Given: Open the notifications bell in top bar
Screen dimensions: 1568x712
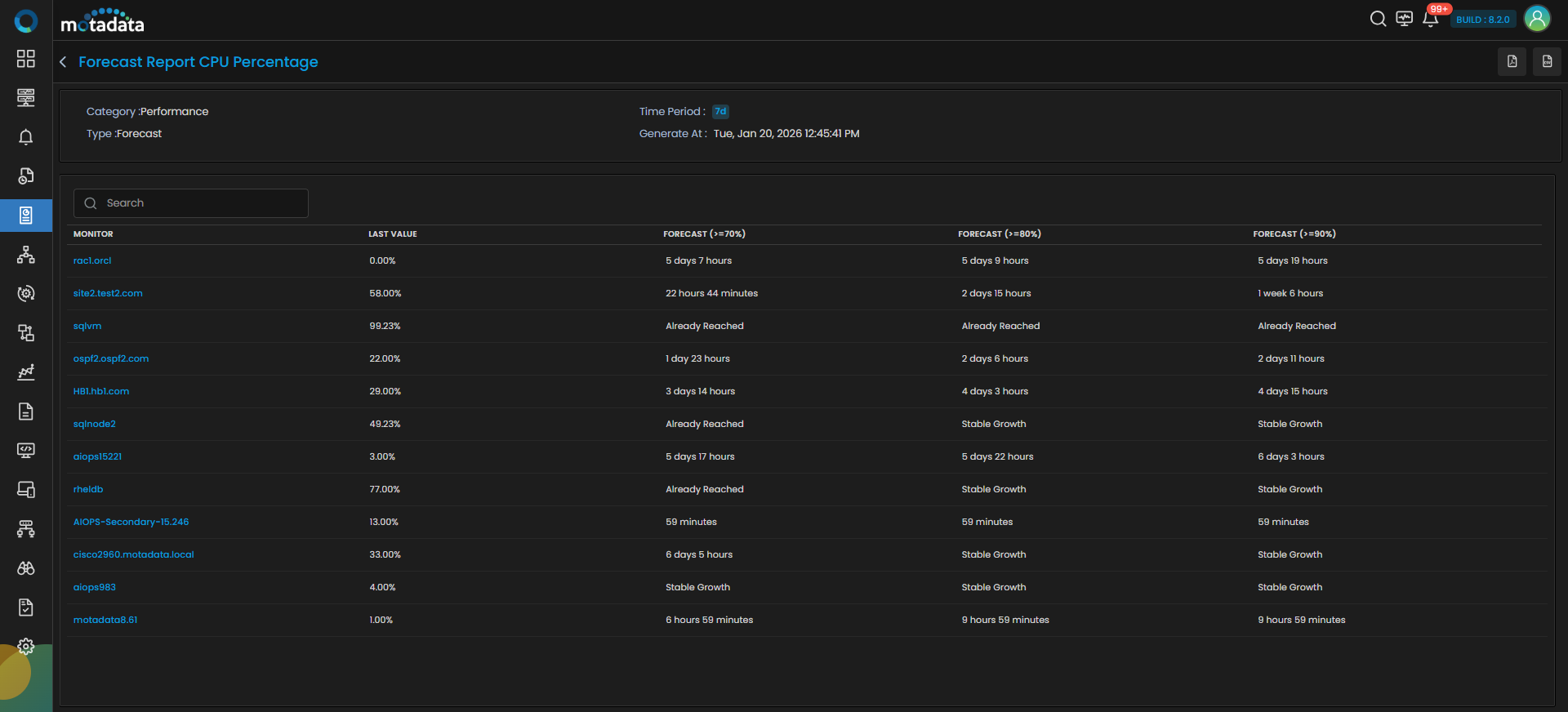Looking at the screenshot, I should [1430, 20].
